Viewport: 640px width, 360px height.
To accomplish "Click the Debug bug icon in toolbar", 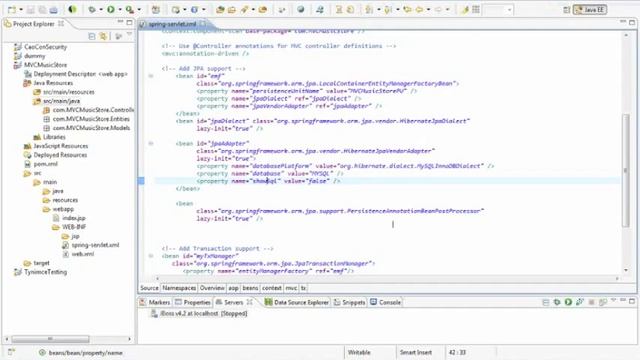I will [92, 9].
